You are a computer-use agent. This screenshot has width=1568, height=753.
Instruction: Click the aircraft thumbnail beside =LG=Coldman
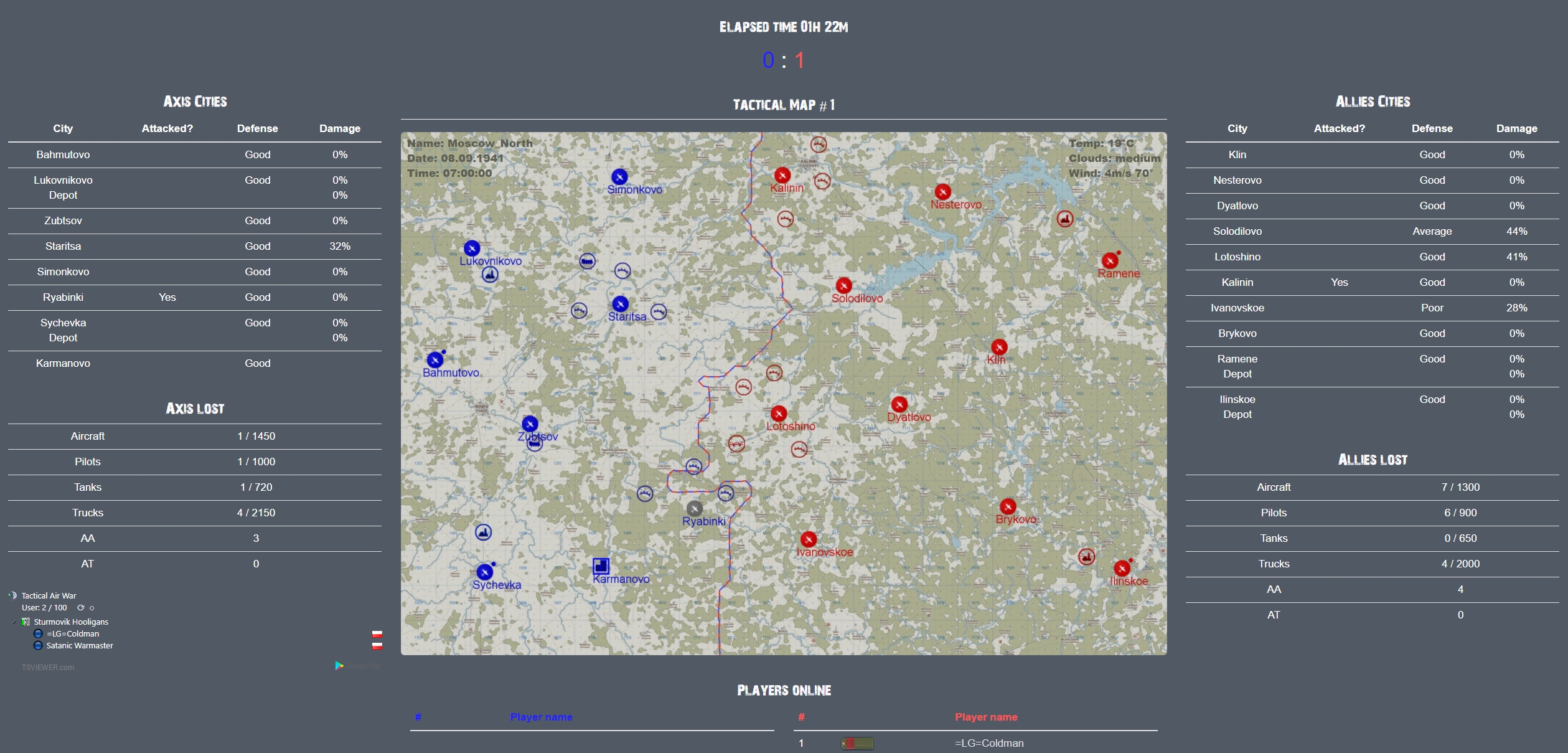tap(857, 743)
